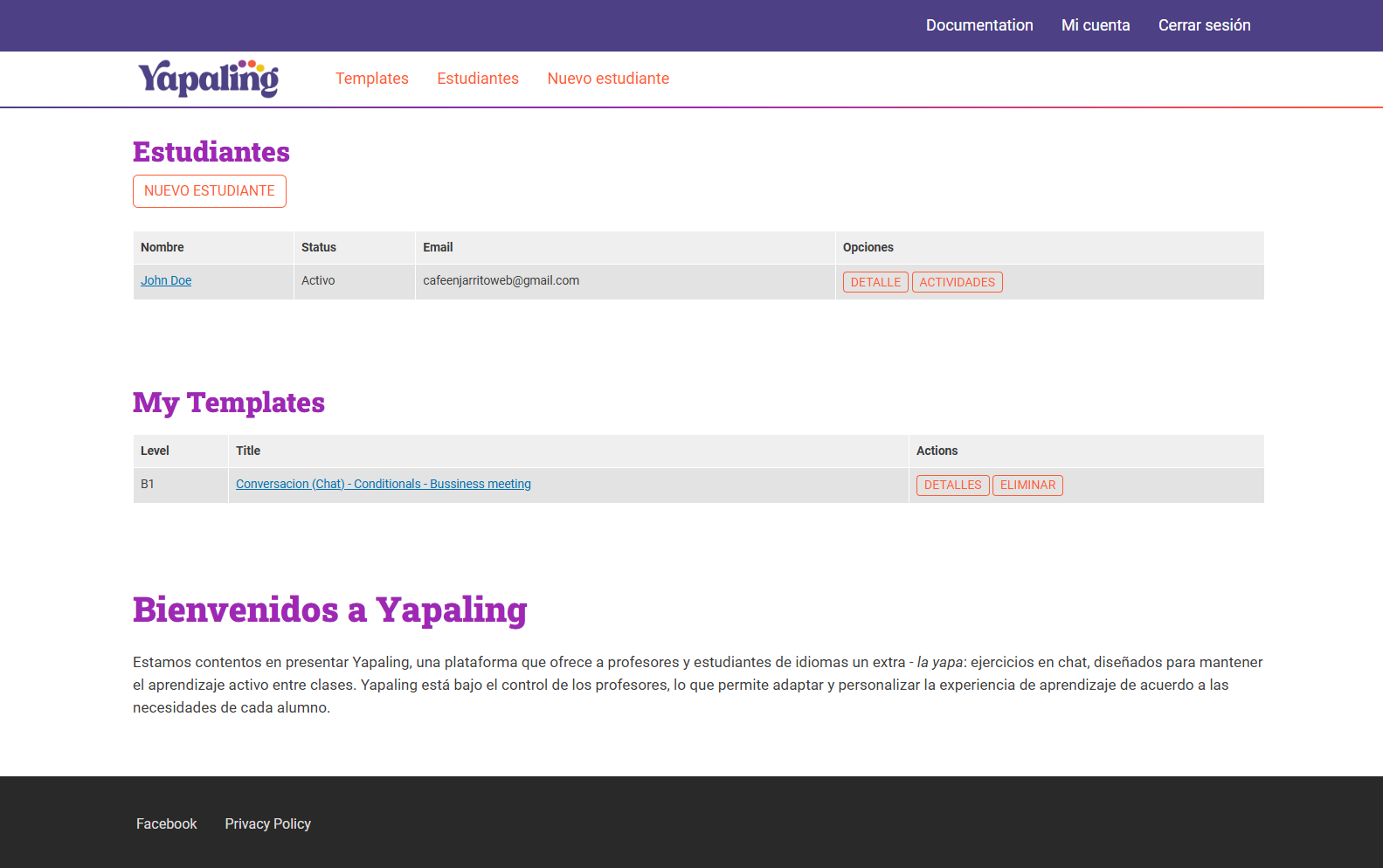The image size is (1383, 868).
Task: Switch to Estudiantes navigation item
Action: tap(478, 79)
